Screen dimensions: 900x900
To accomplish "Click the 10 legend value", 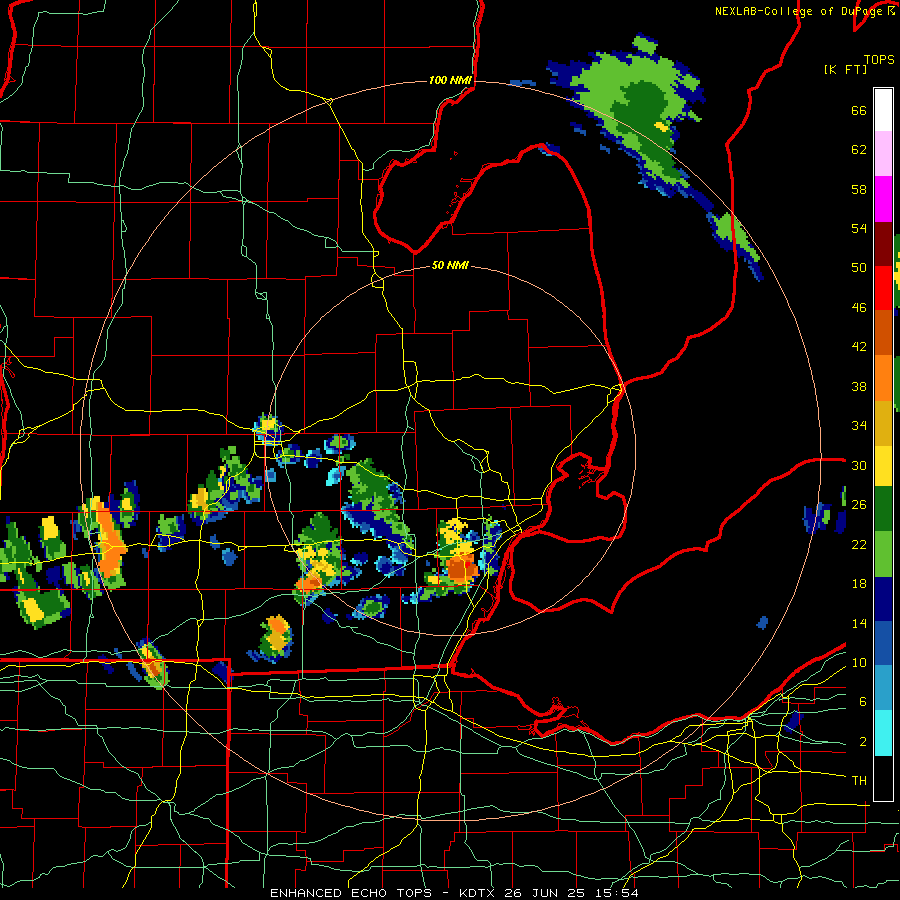I will (859, 662).
